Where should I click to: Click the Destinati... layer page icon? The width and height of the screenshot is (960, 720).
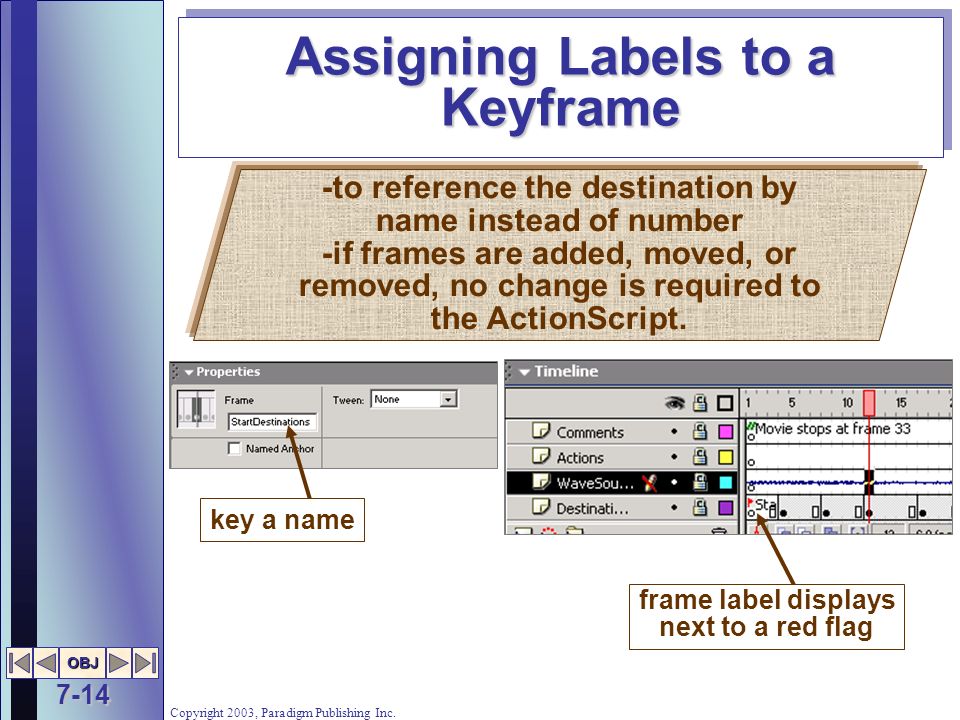541,506
